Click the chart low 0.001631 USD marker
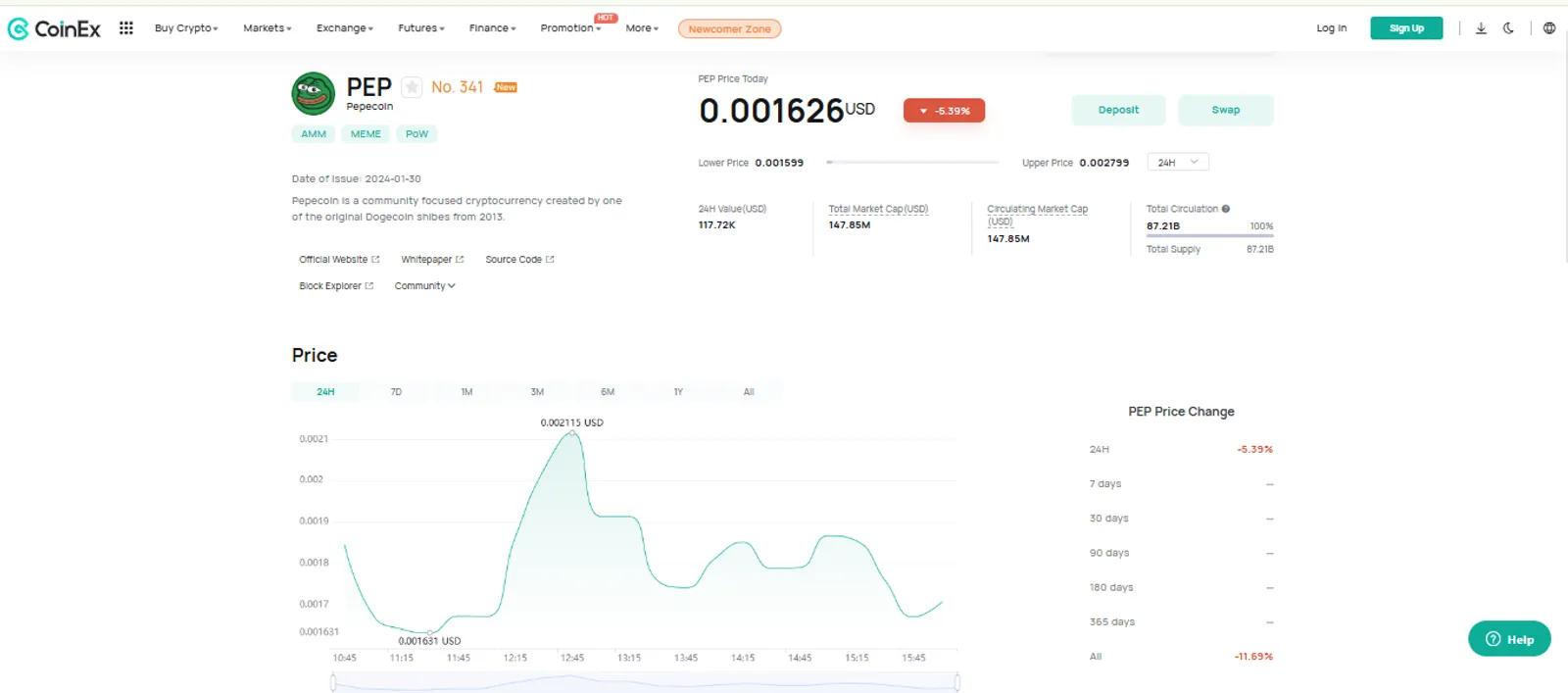The width and height of the screenshot is (1568, 693). pos(429,633)
